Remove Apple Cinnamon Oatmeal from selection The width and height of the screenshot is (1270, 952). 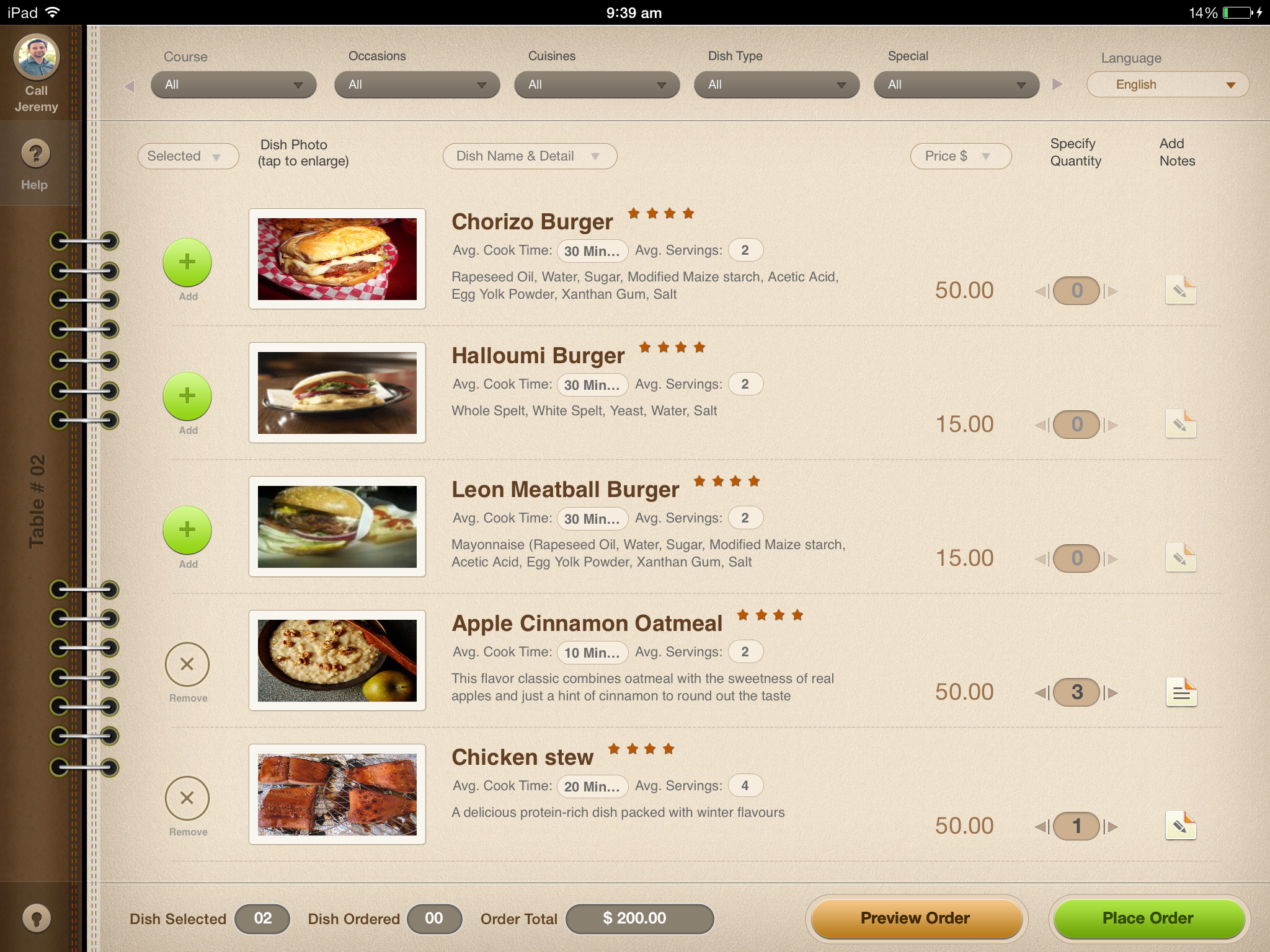coord(187,664)
